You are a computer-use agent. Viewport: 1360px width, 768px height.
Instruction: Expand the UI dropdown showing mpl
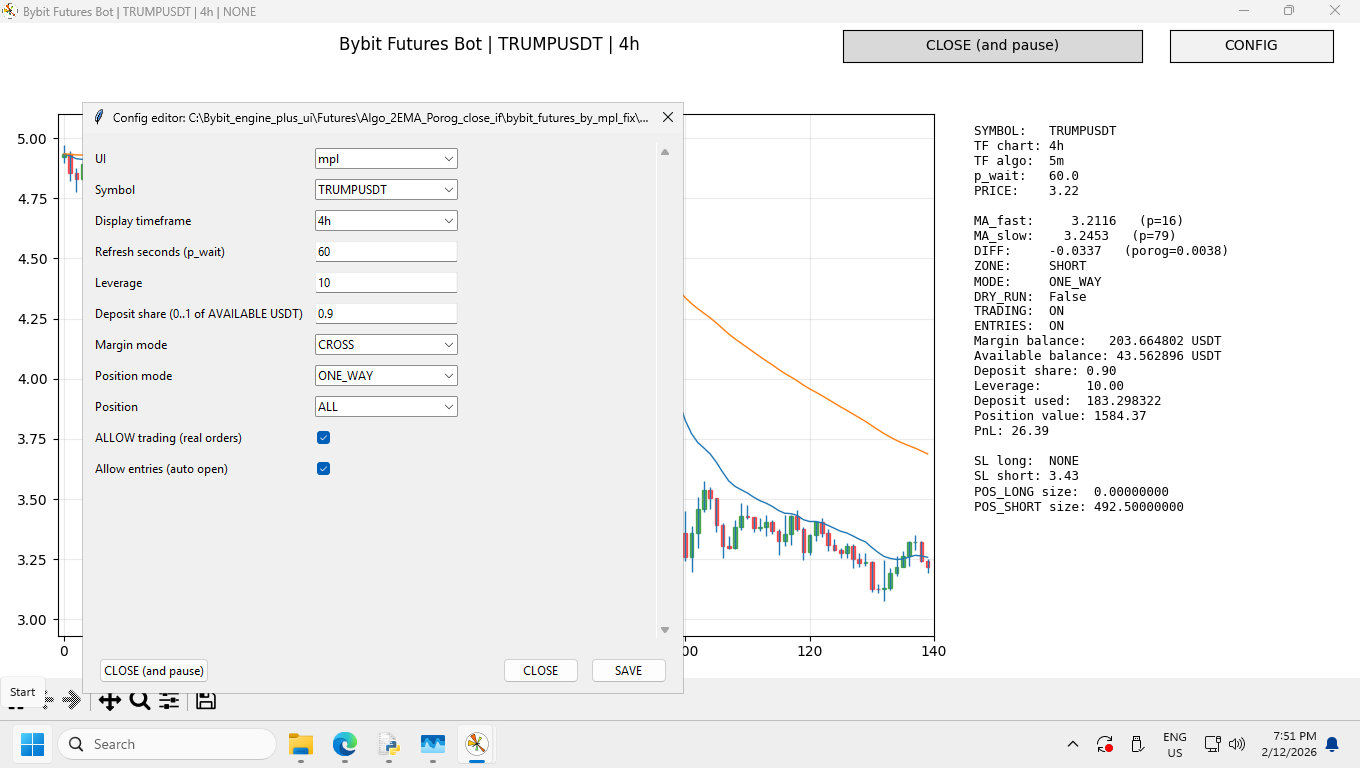(x=386, y=159)
